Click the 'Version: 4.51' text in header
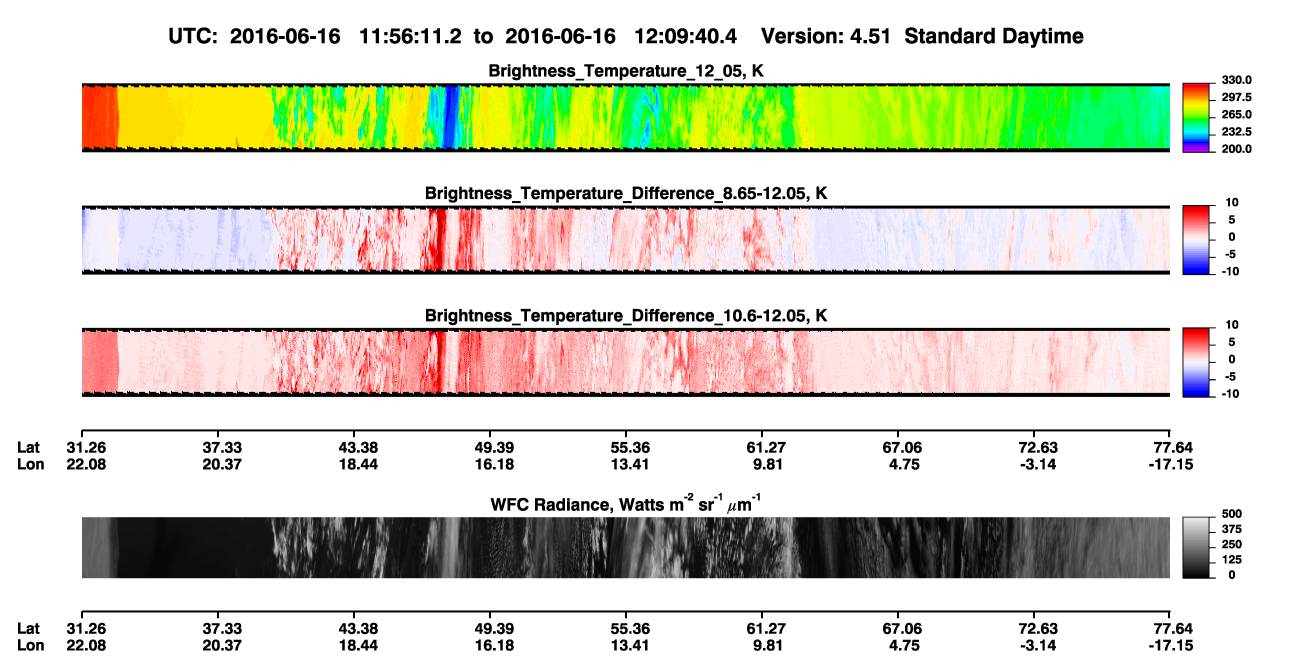The width and height of the screenshot is (1300, 667). [x=825, y=37]
